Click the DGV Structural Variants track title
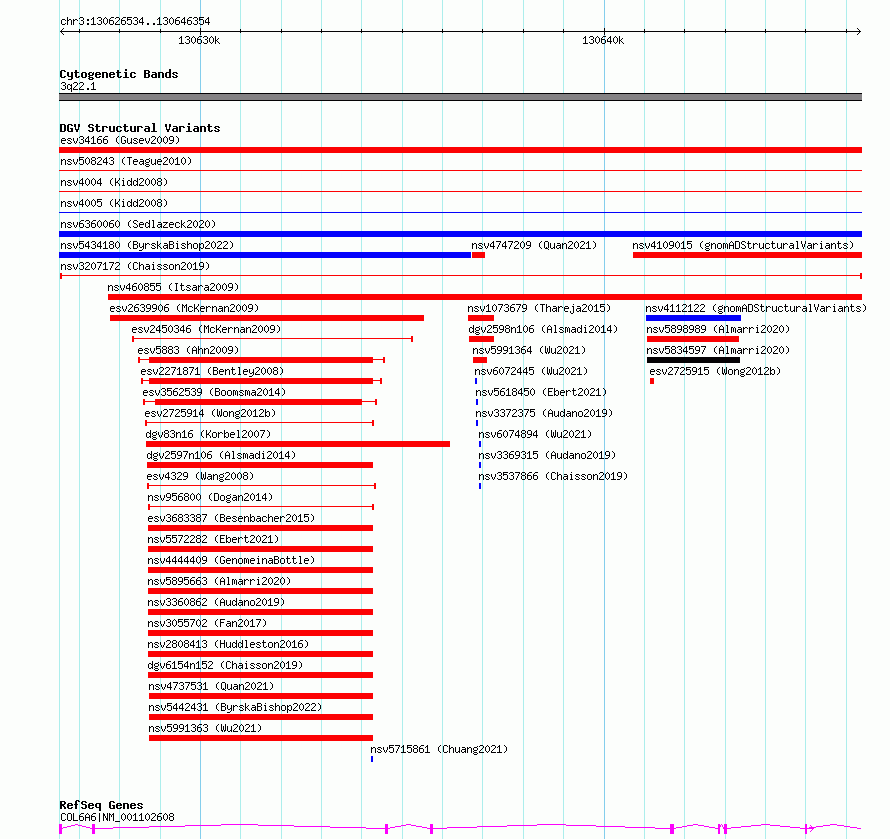The height and width of the screenshot is (839, 890). click(140, 128)
